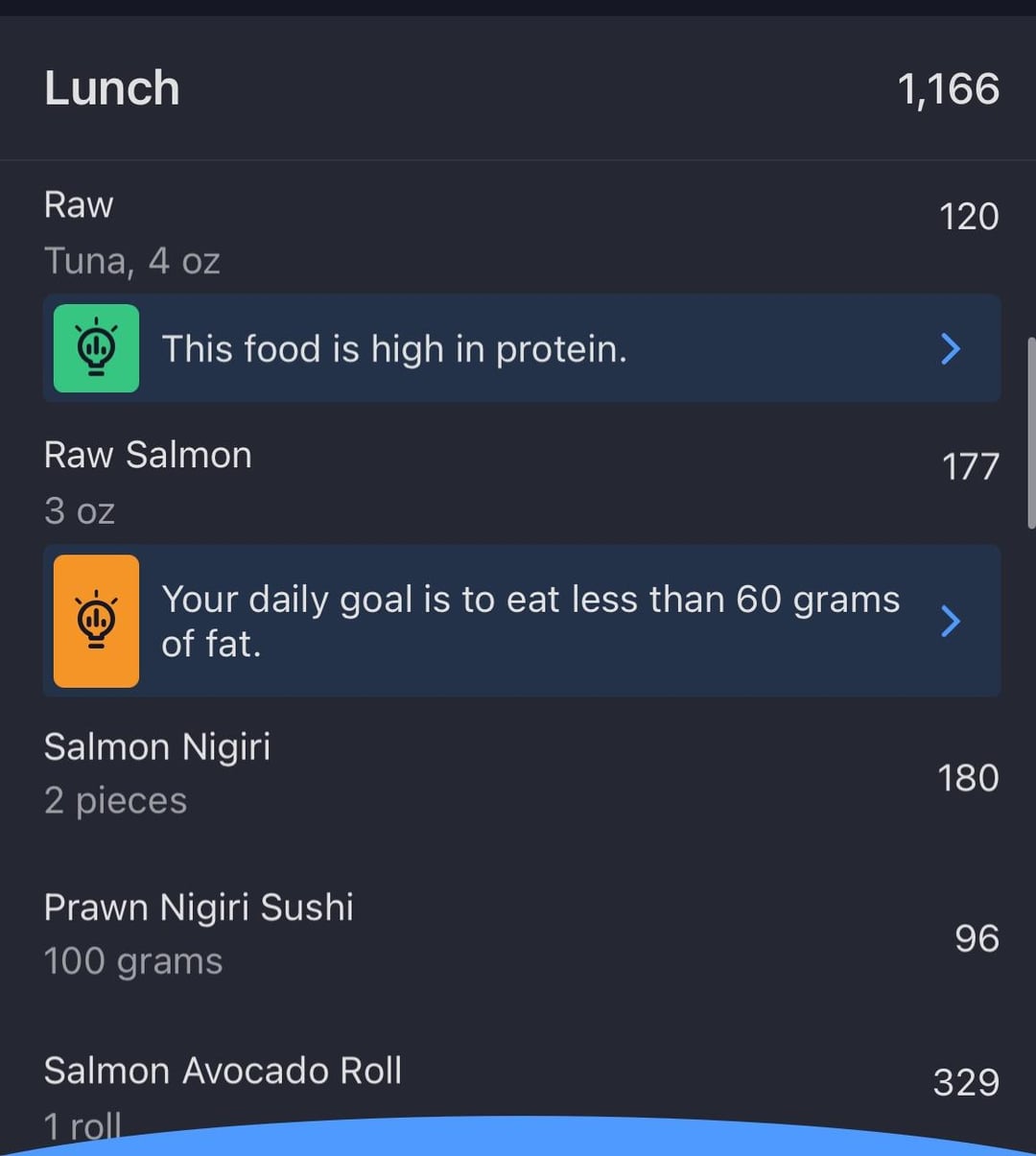This screenshot has height=1156, width=1036.
Task: Click the vertical scrollbar on the right edge
Action: tap(1031, 432)
